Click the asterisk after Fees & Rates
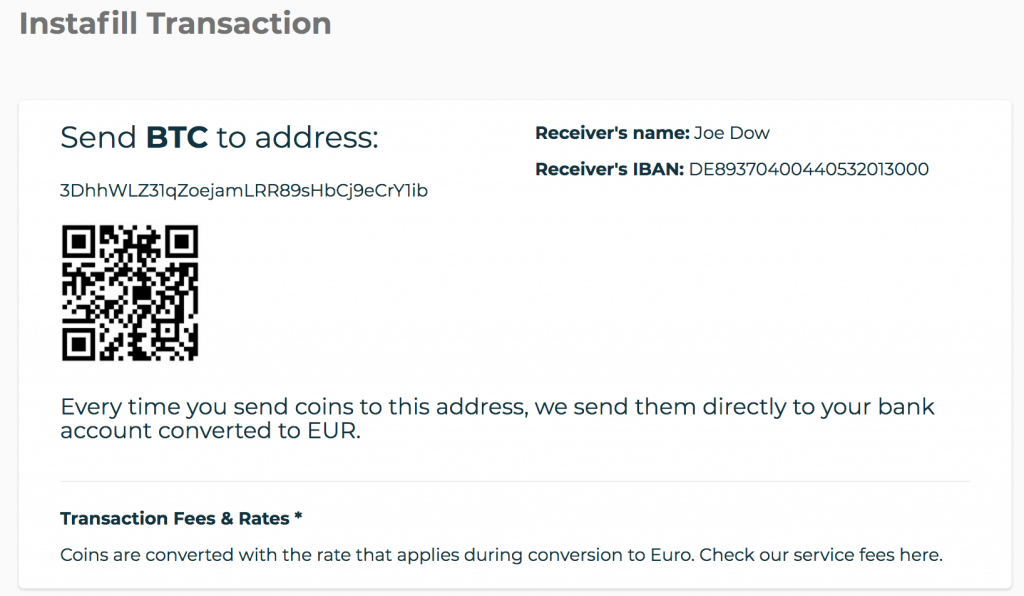1024x596 pixels. coord(298,516)
